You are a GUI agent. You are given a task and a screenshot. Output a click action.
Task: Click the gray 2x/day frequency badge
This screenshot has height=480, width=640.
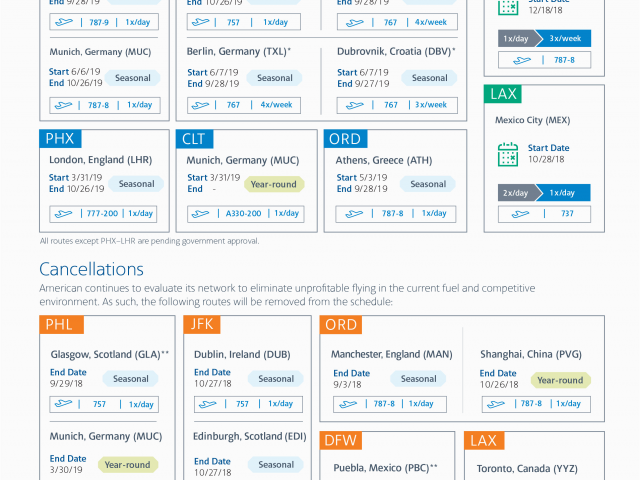pos(520,193)
